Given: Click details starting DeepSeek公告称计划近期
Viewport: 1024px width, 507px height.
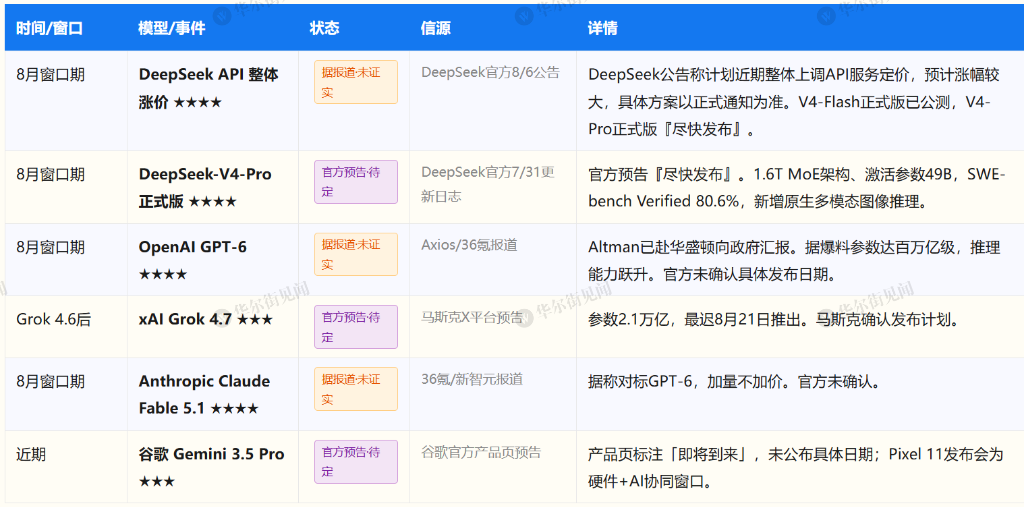Looking at the screenshot, I should (x=794, y=101).
